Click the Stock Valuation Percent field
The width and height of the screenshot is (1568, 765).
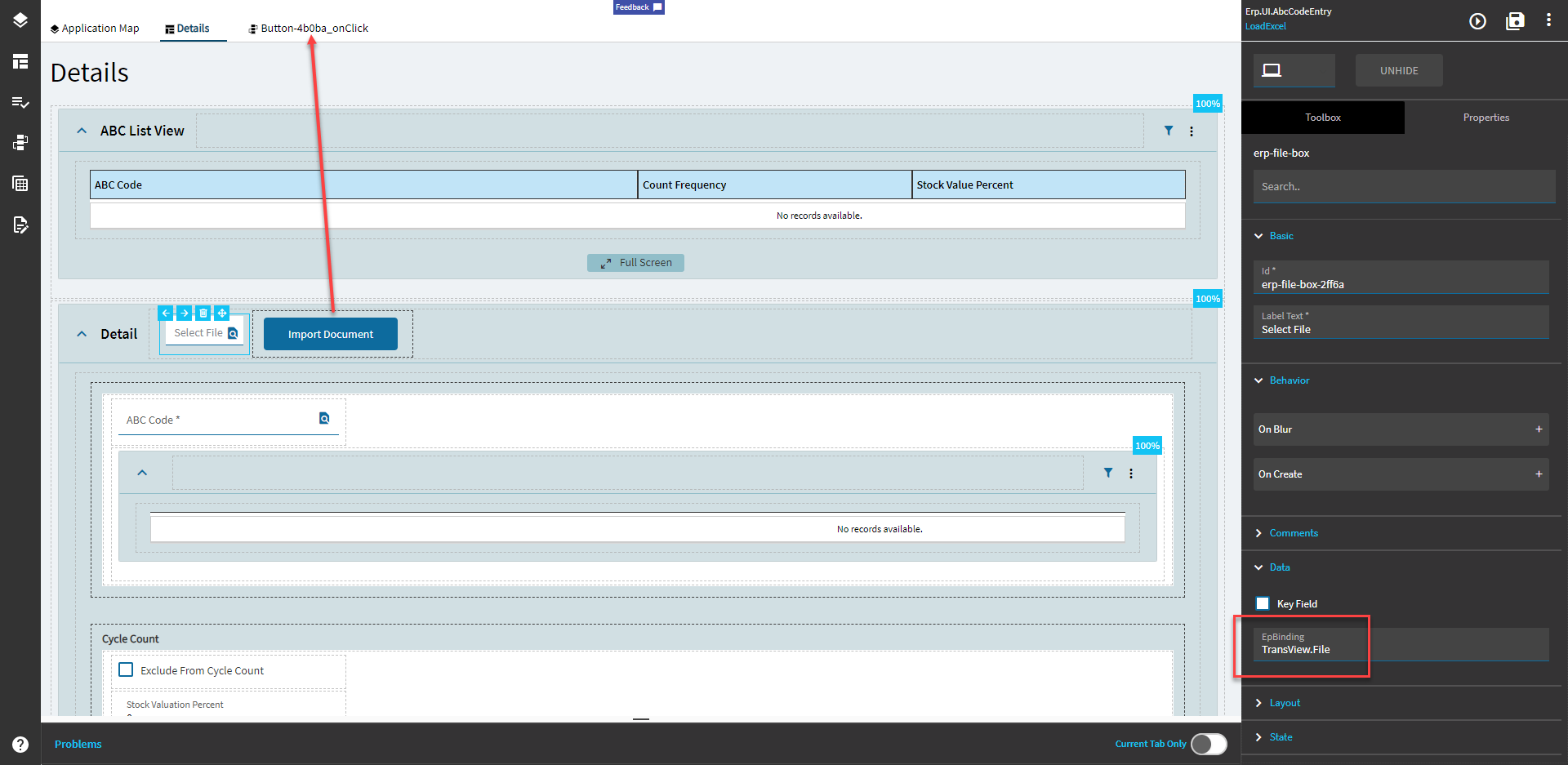[229, 706]
